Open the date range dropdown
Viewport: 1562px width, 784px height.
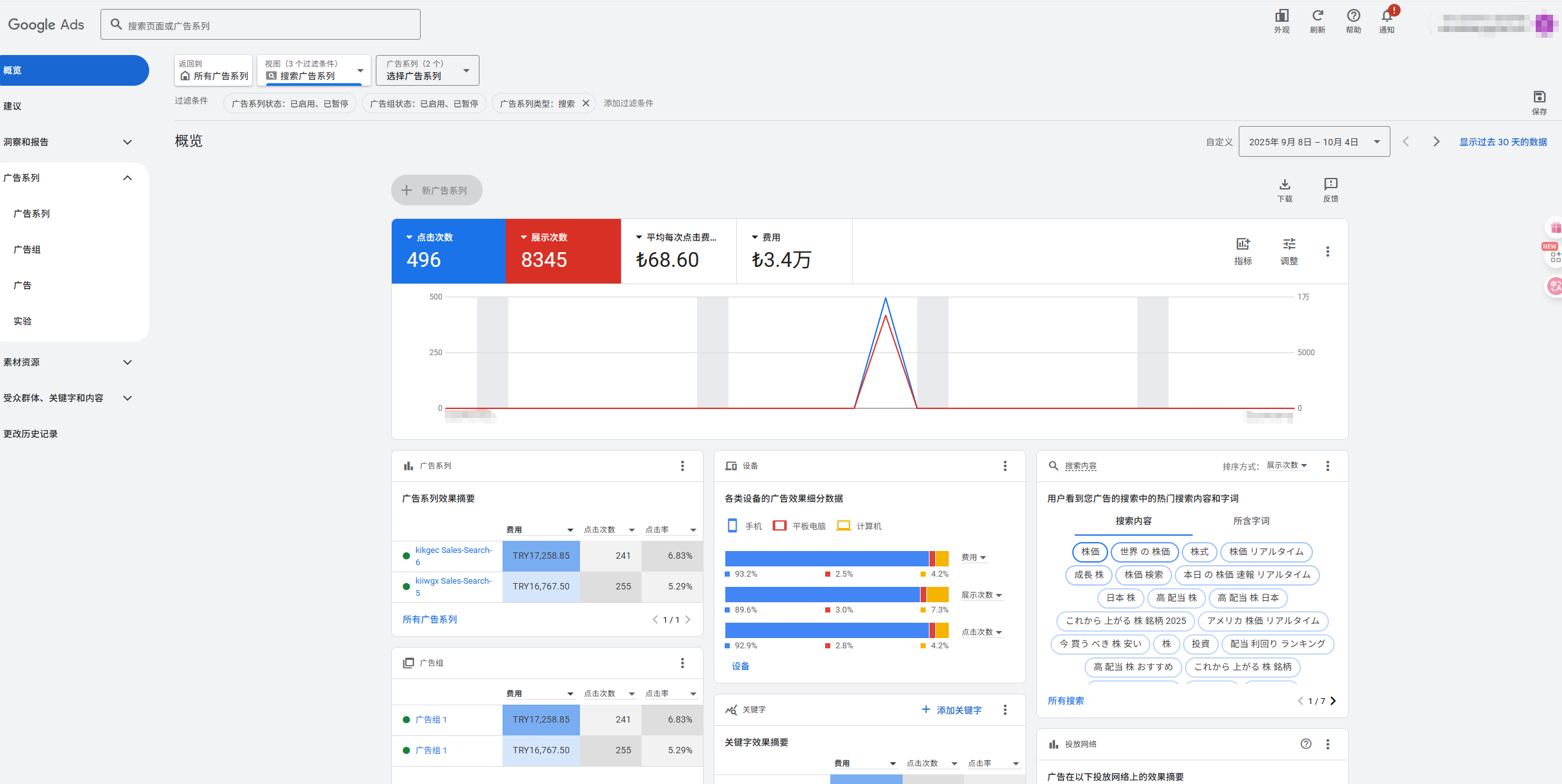pos(1314,142)
